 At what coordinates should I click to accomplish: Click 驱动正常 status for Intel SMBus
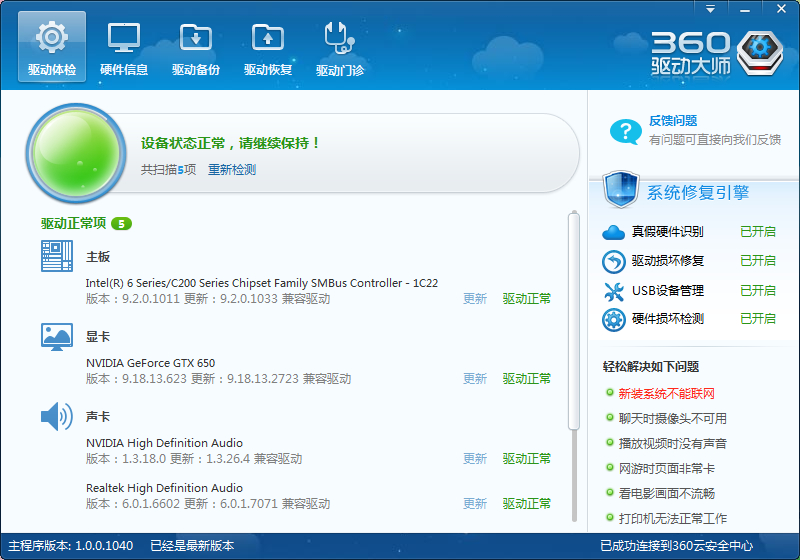point(527,298)
